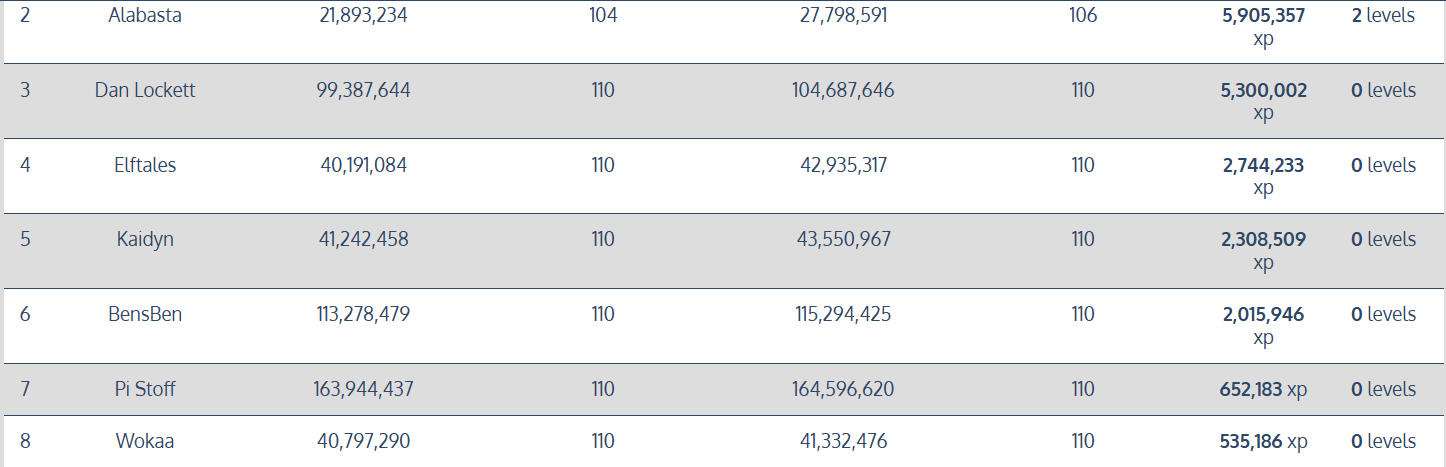Viewport: 1446px width, 467px height.
Task: Select the 27,798,591 ending XP value
Action: [x=845, y=16]
